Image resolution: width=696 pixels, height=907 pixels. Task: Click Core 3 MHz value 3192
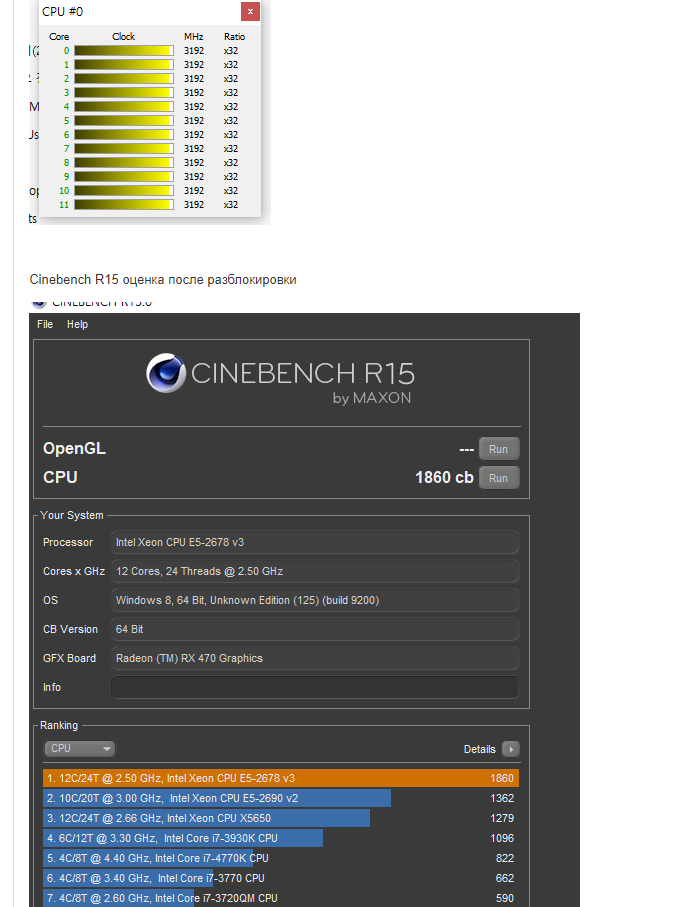click(194, 93)
